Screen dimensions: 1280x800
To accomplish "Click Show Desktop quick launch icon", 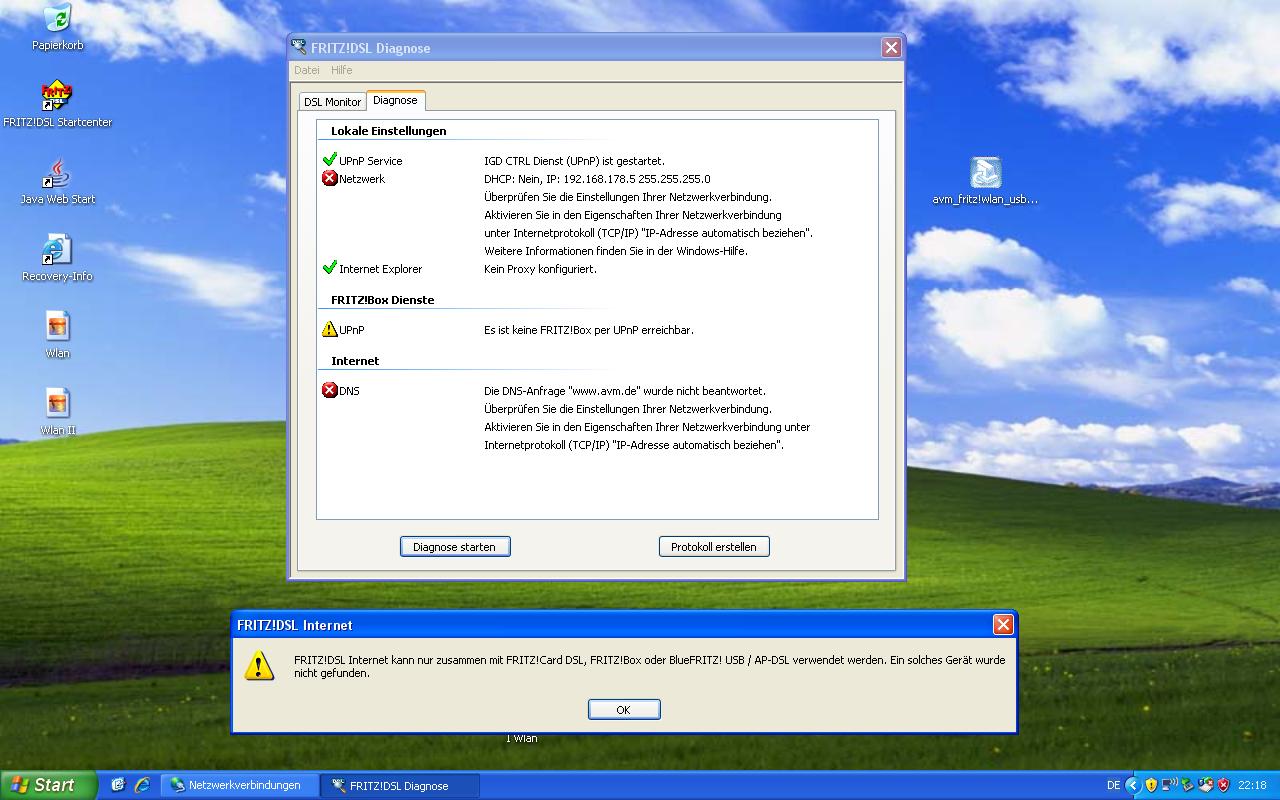I will pos(118,785).
